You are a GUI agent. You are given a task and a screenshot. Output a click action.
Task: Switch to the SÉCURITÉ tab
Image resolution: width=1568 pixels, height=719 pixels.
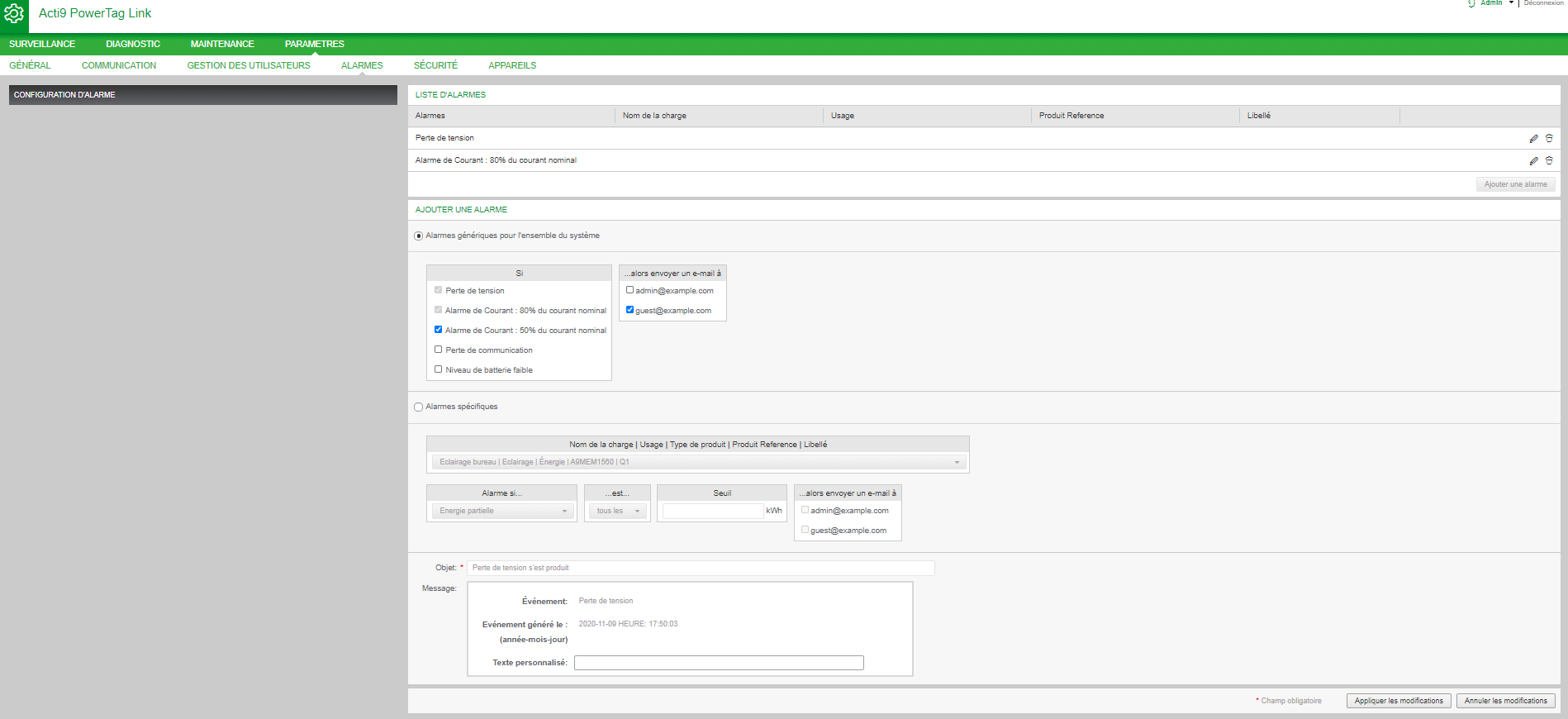click(x=435, y=65)
